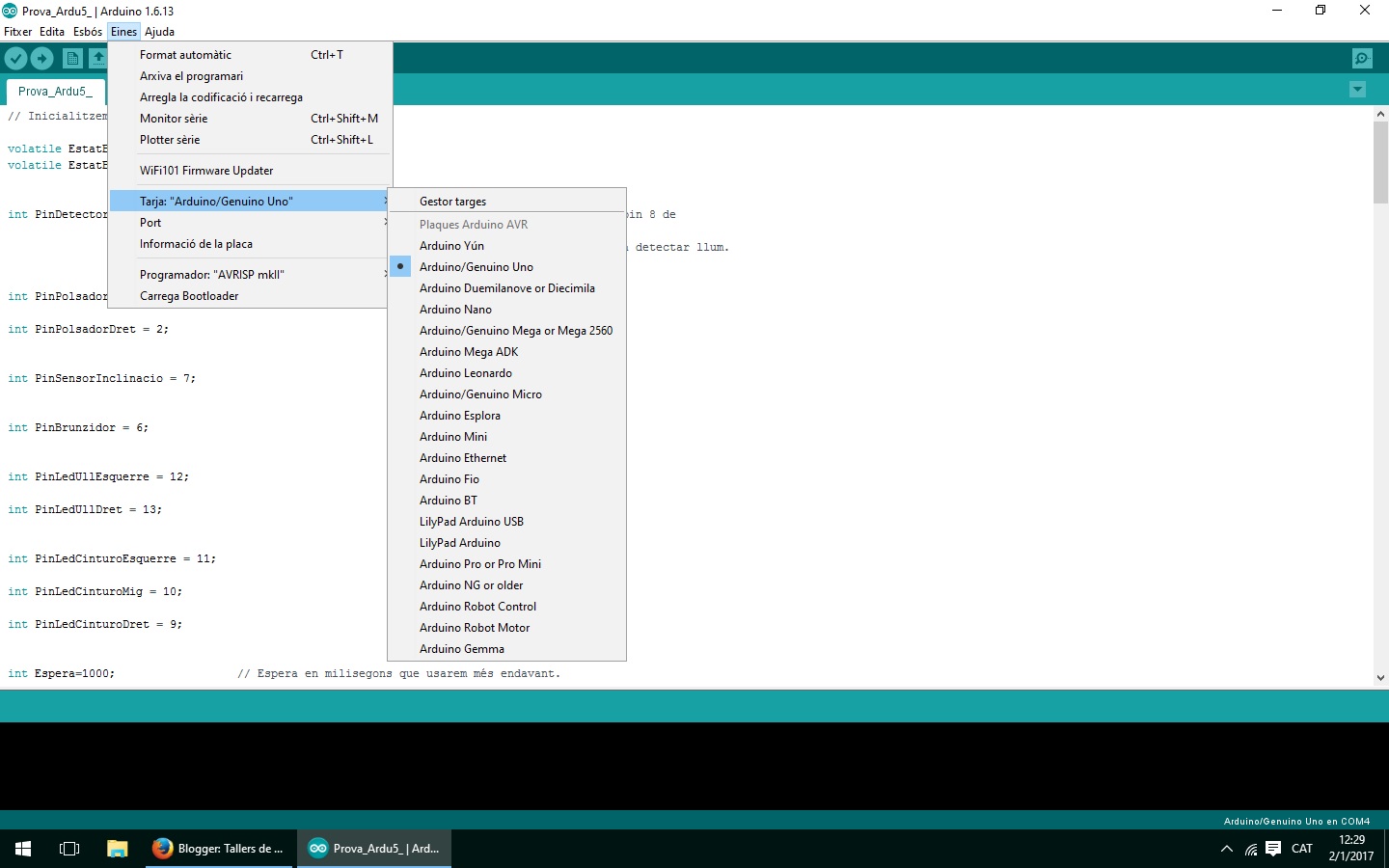Click code line 'int PinLedCinturoMig = 10;'
Viewport: 1389px width, 868px height.
pos(95,591)
